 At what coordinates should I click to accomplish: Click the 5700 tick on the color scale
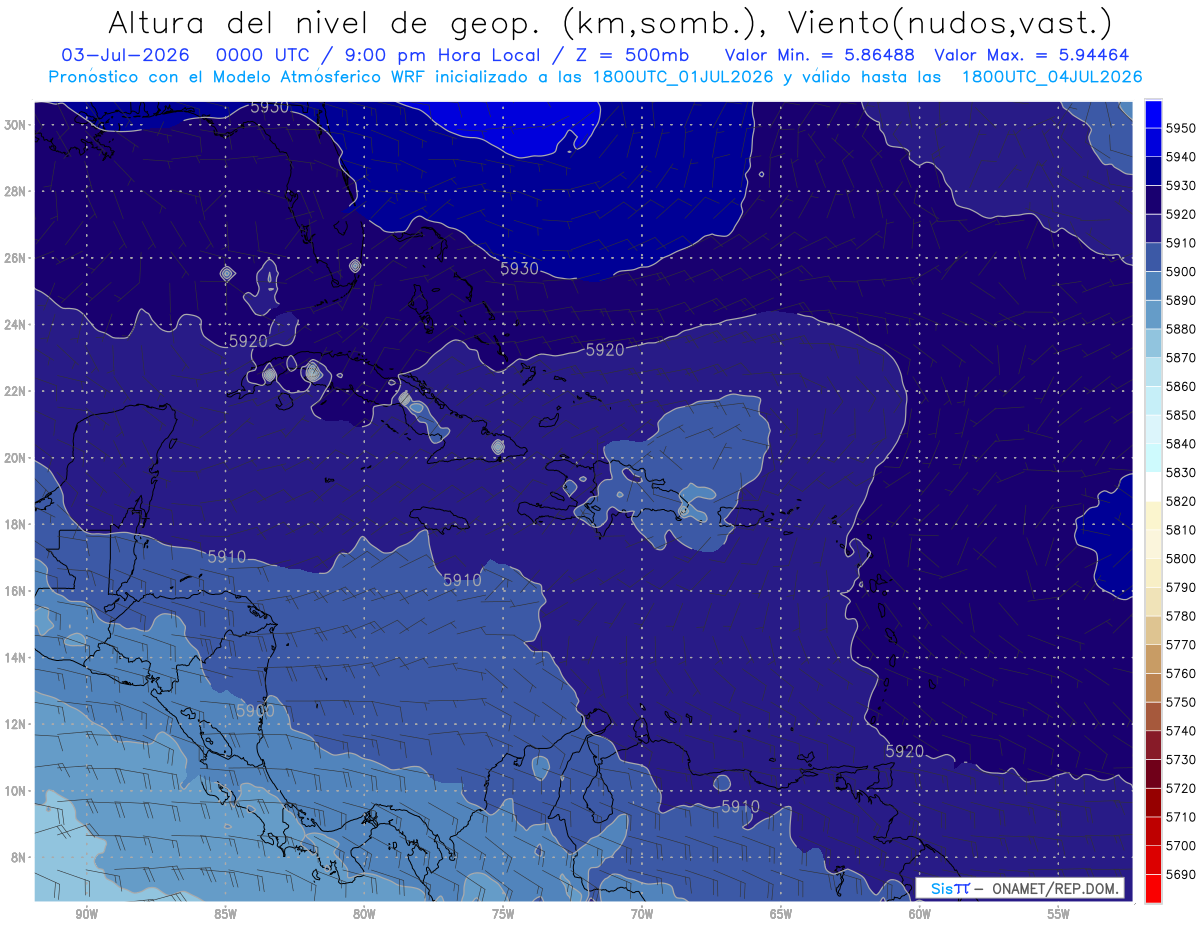(1181, 846)
